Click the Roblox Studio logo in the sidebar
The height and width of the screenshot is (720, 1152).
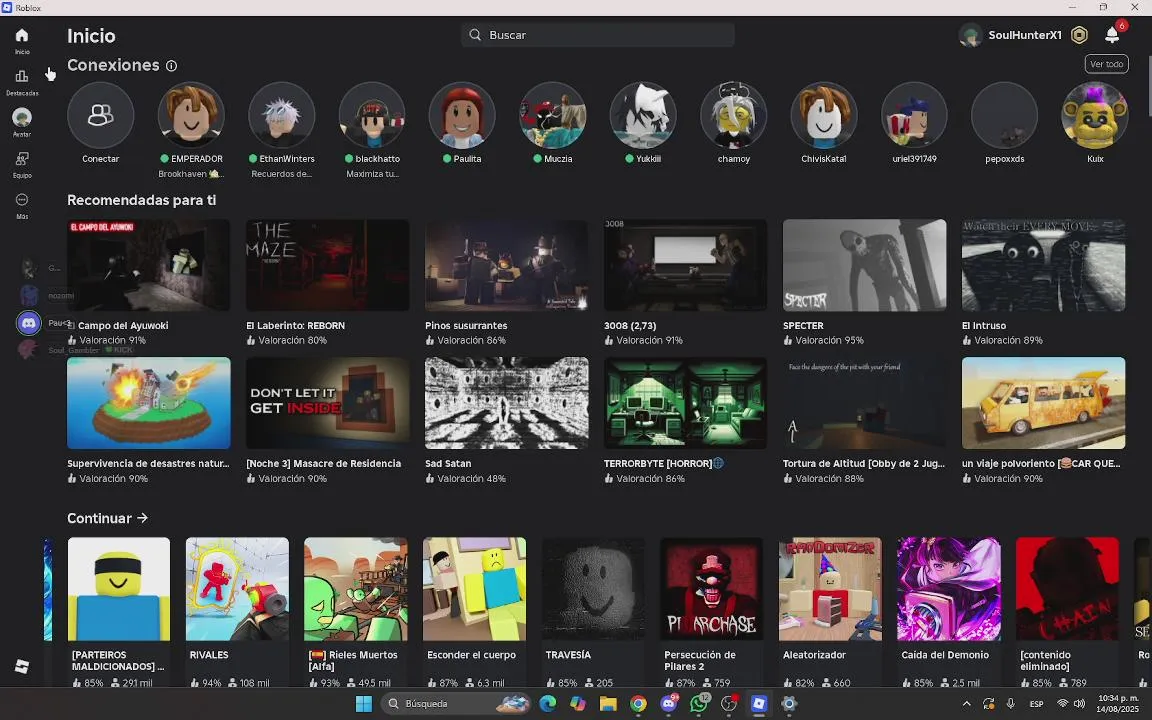point(22,666)
